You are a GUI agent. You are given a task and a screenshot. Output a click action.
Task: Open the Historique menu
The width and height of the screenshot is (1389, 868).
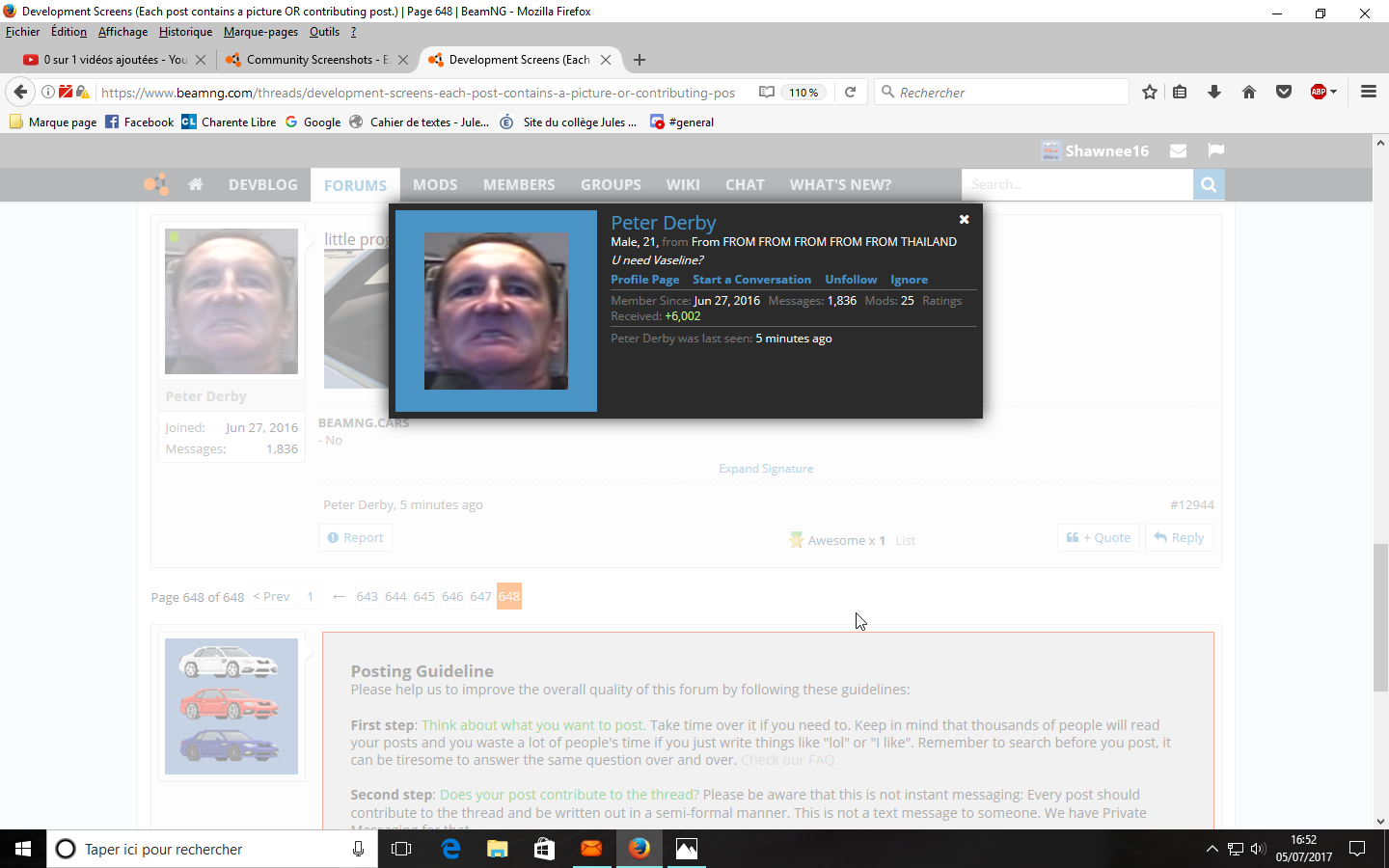(185, 32)
